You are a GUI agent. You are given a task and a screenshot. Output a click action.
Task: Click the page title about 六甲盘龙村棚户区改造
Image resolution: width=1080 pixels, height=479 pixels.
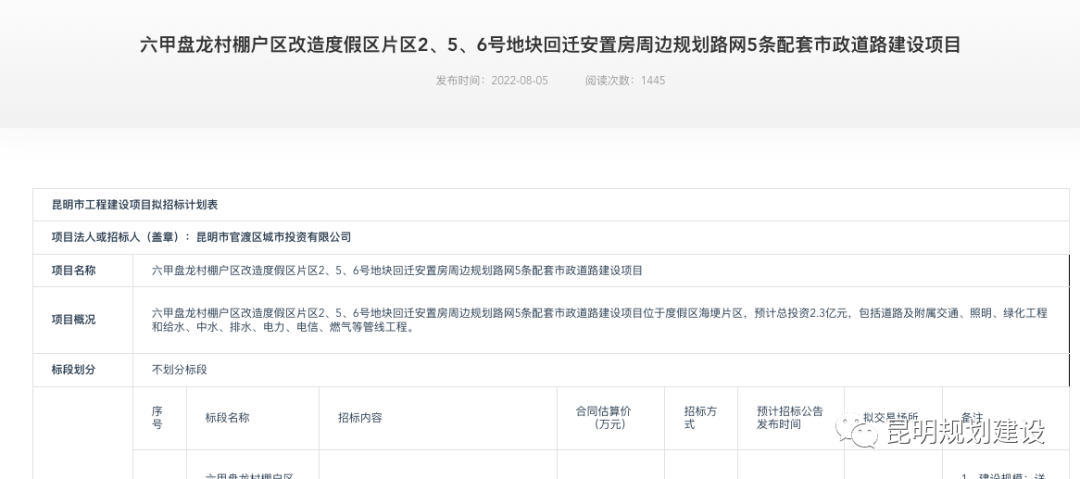550,45
